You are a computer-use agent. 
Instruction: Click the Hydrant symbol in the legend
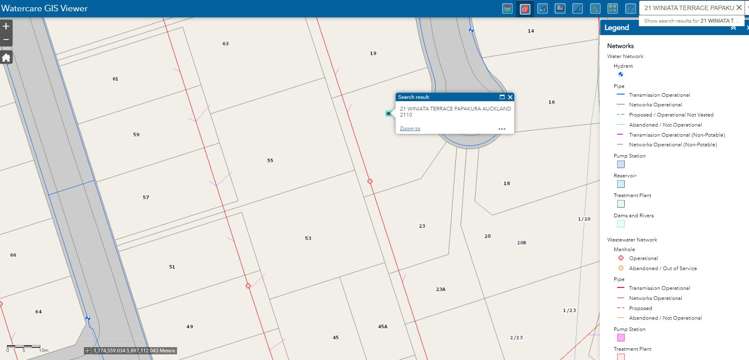tap(621, 74)
